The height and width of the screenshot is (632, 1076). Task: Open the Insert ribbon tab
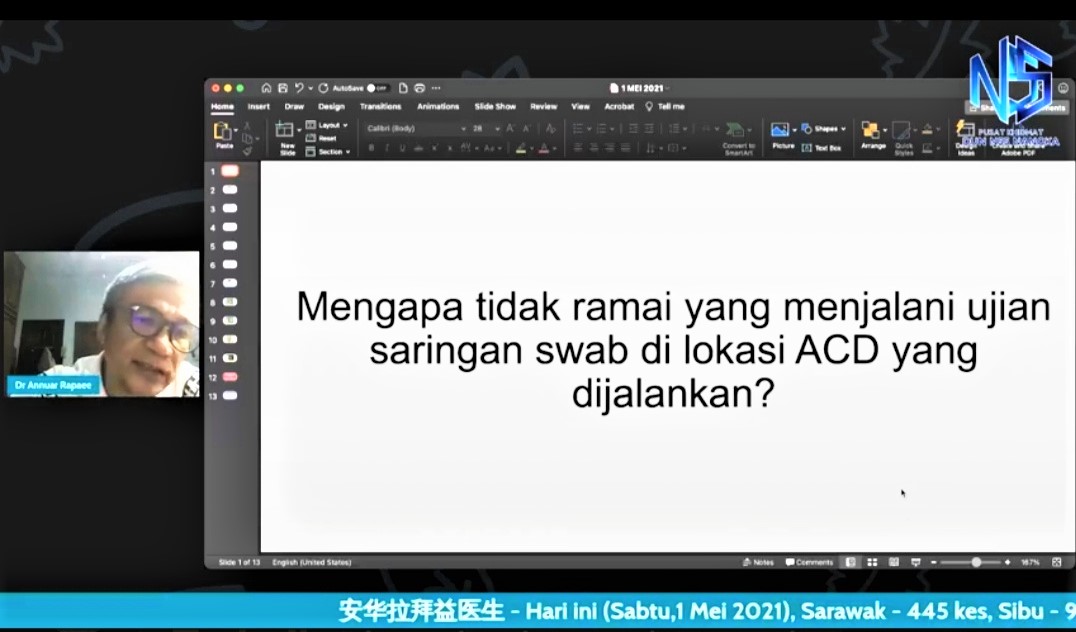259,106
